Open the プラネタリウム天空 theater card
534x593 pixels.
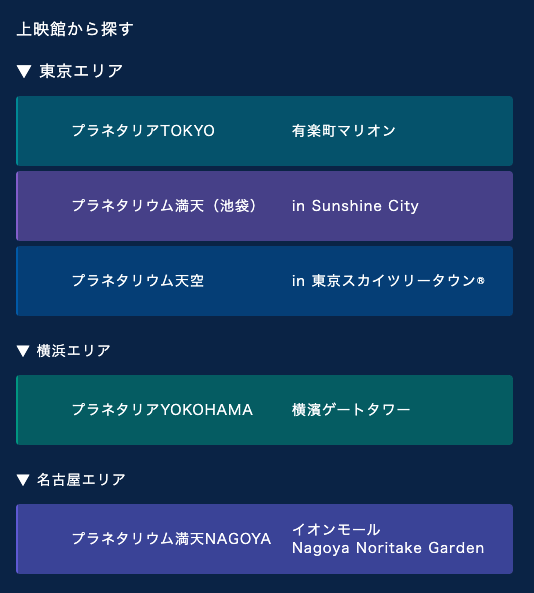264,281
